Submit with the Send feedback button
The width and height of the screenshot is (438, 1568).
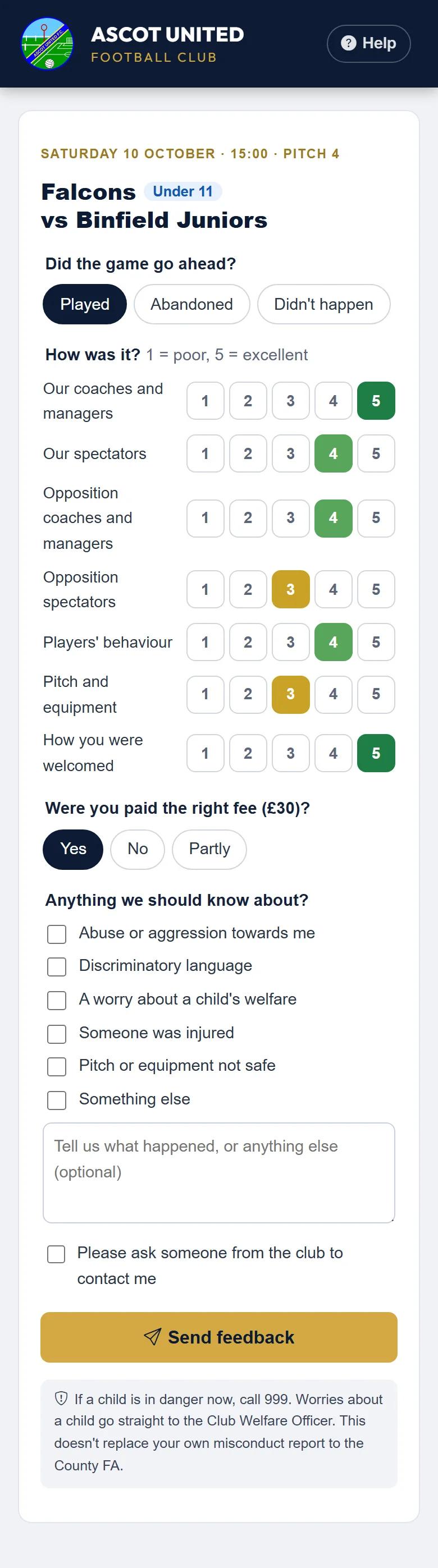click(x=218, y=1337)
